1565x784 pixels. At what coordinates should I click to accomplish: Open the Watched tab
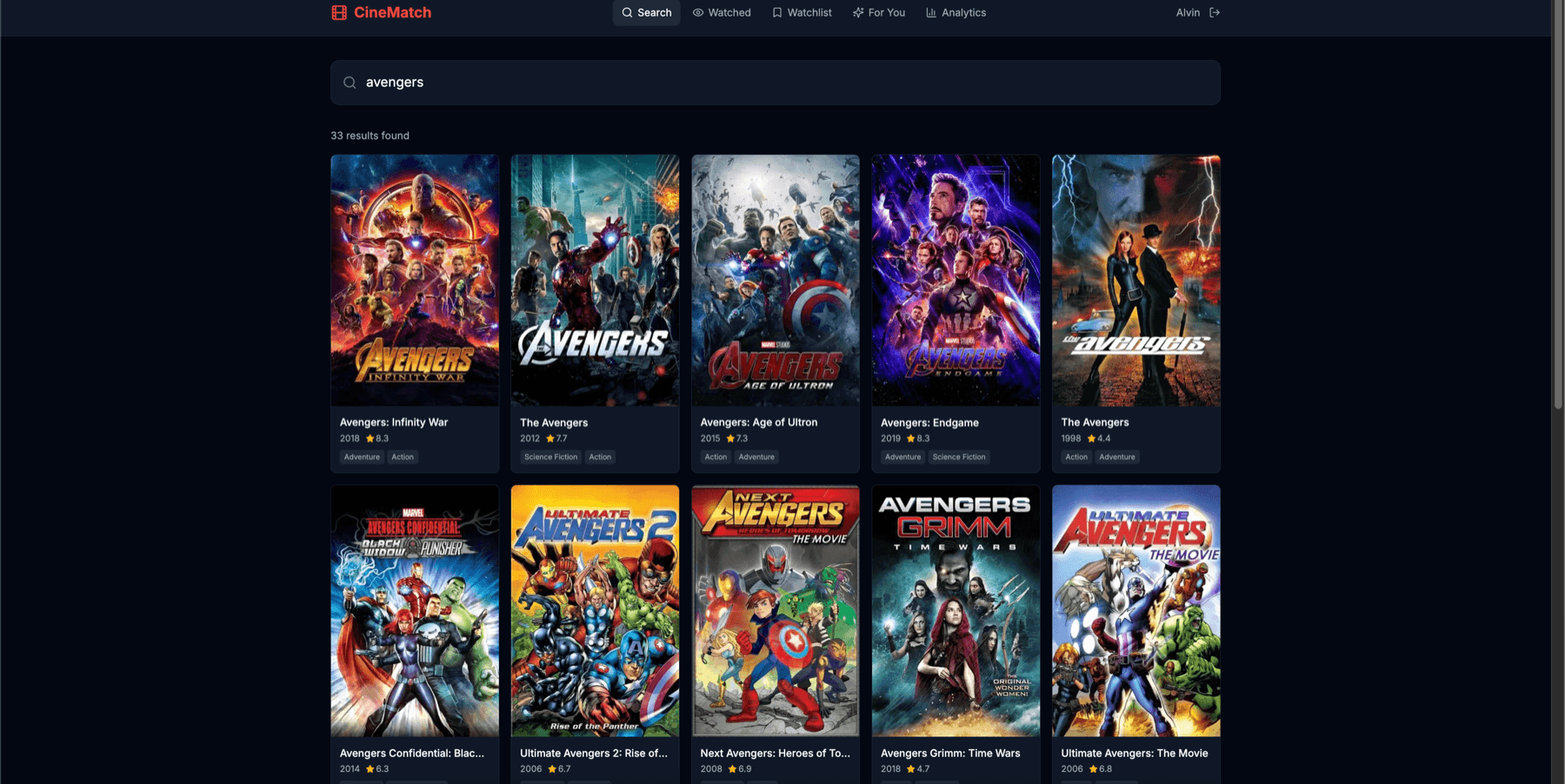(x=722, y=12)
